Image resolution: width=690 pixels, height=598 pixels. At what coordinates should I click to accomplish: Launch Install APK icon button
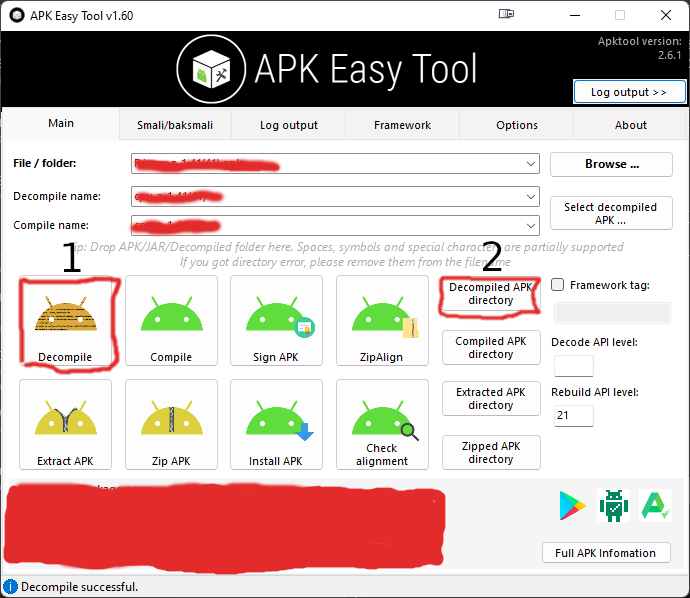click(276, 425)
